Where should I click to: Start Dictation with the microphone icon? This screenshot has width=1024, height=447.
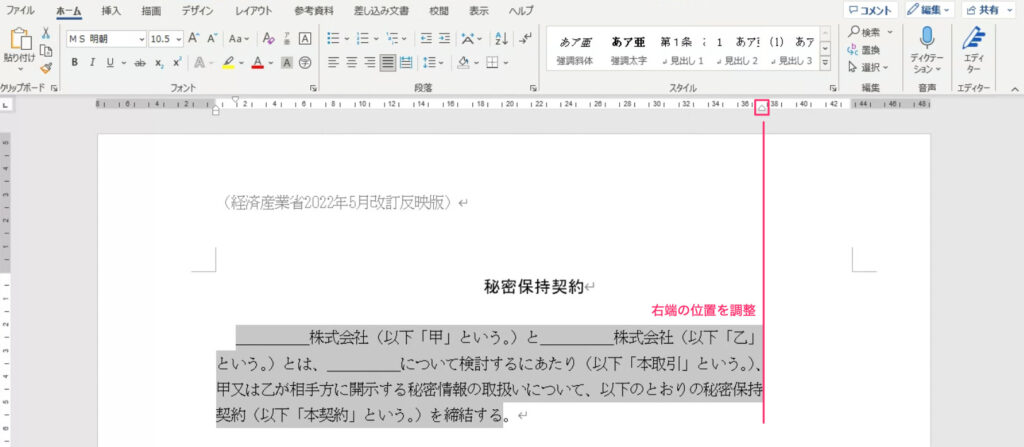[x=927, y=39]
